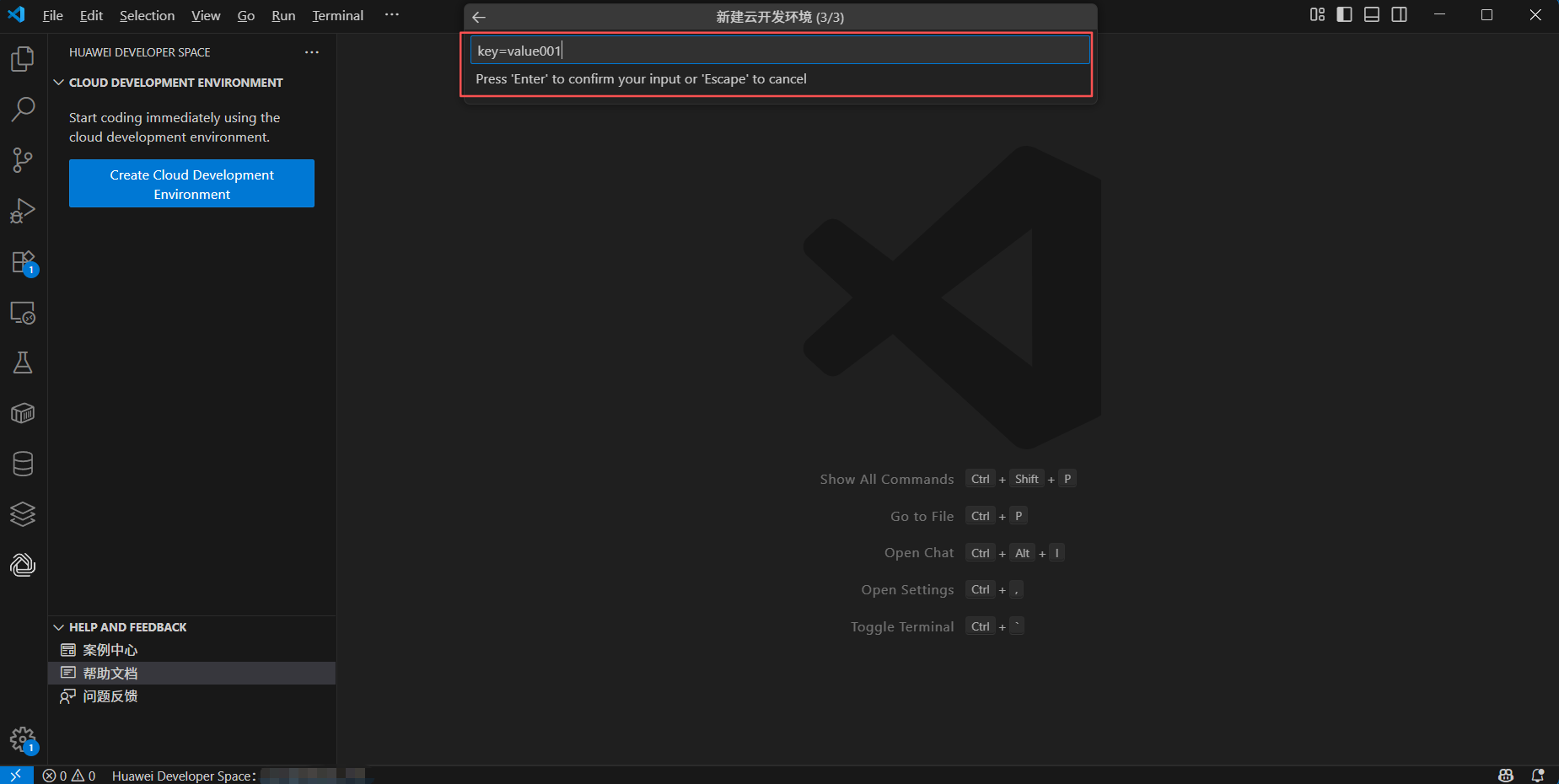Open the Run and Debug view
This screenshot has height=784, width=1559.
tap(23, 211)
